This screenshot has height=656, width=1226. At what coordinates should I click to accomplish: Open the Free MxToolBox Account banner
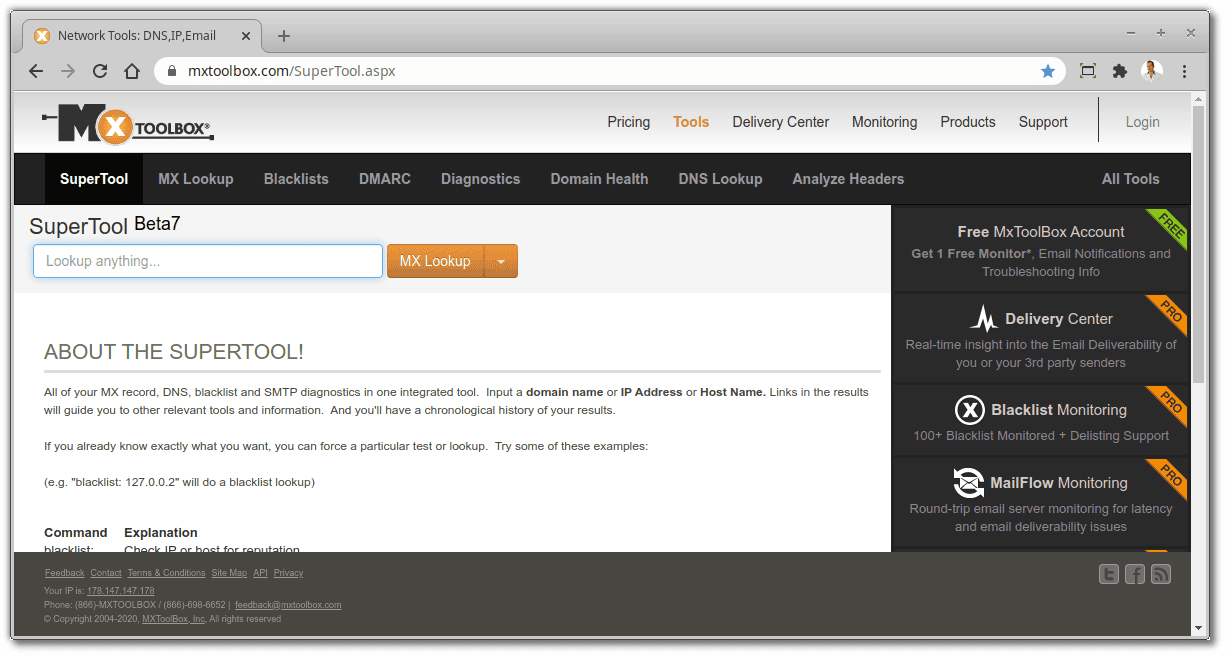coord(1041,250)
